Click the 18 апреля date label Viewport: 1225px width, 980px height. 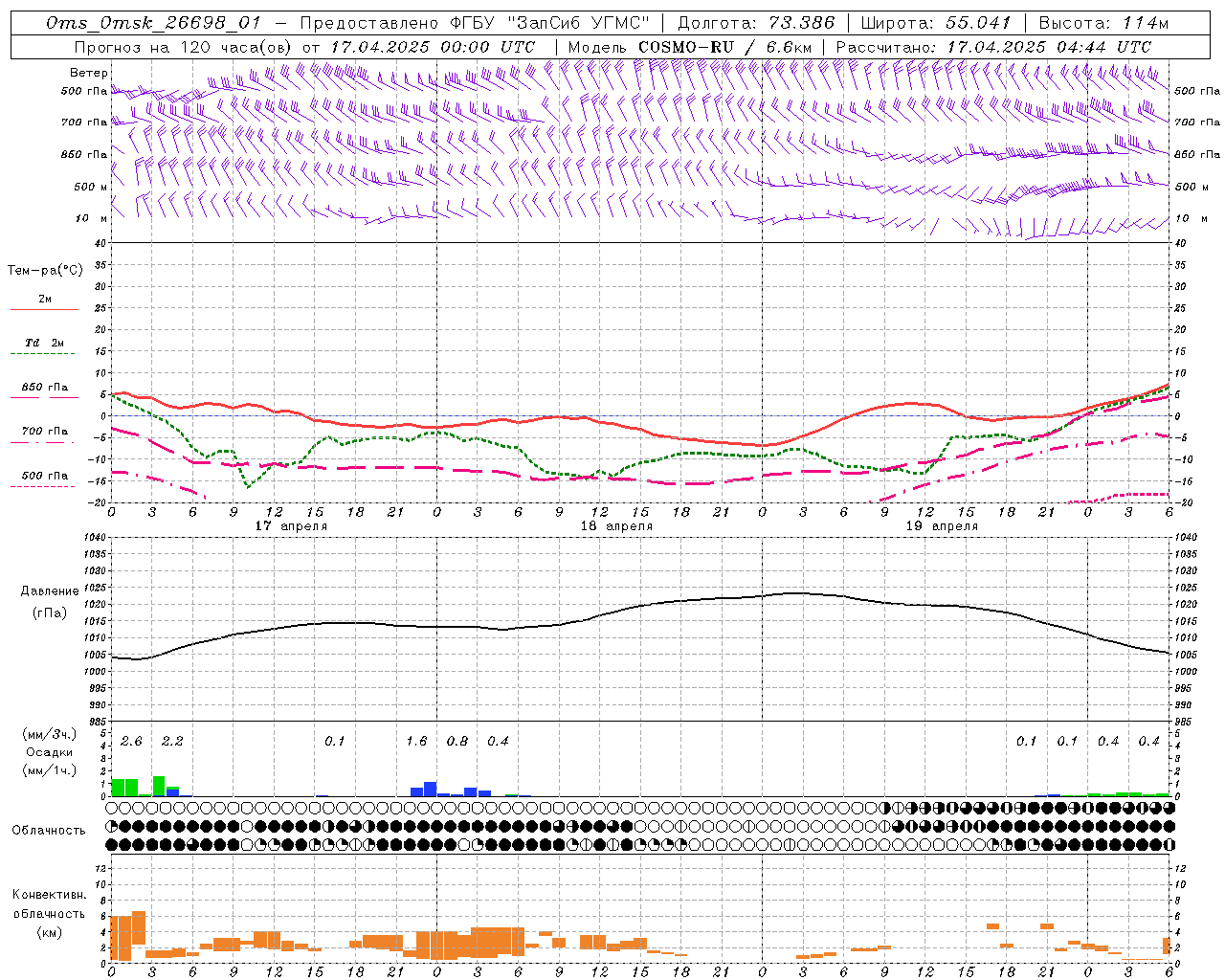(x=616, y=526)
